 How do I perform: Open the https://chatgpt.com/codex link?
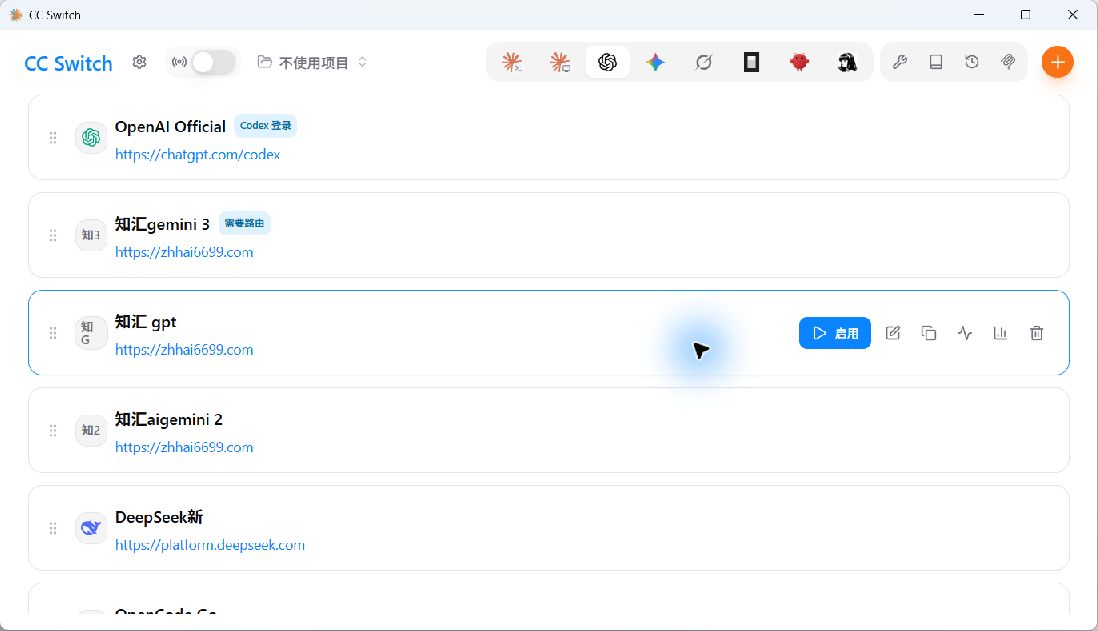197,155
